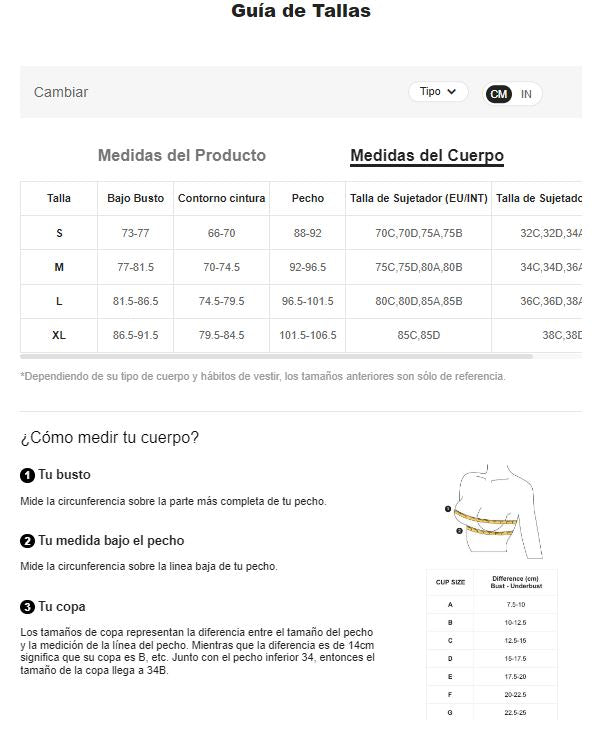Click the number 2 bullet icon beside Tu medida bajo el pecho
This screenshot has width=598, height=741.
pyautogui.click(x=27, y=541)
